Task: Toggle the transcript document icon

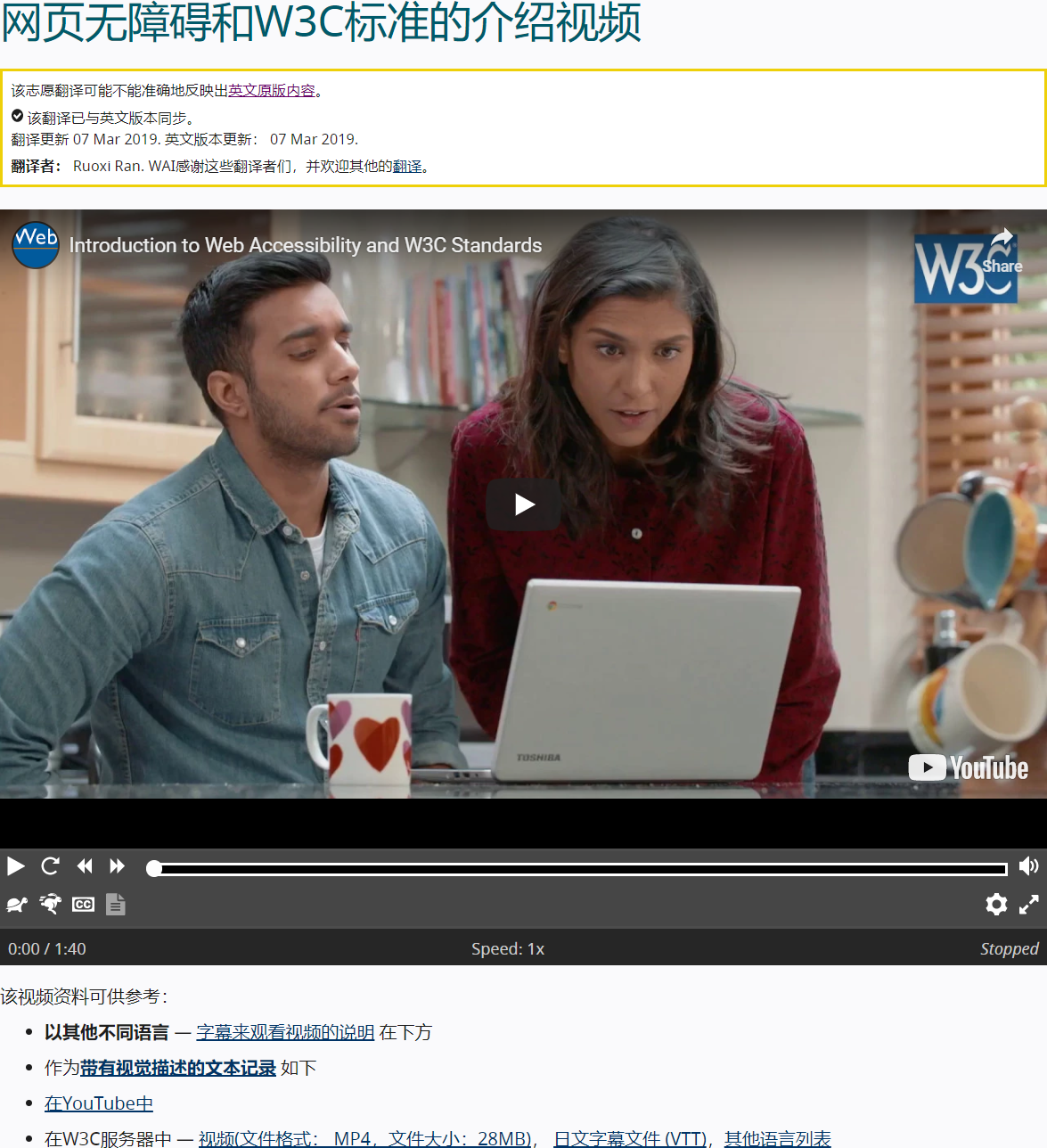Action: pyautogui.click(x=116, y=905)
